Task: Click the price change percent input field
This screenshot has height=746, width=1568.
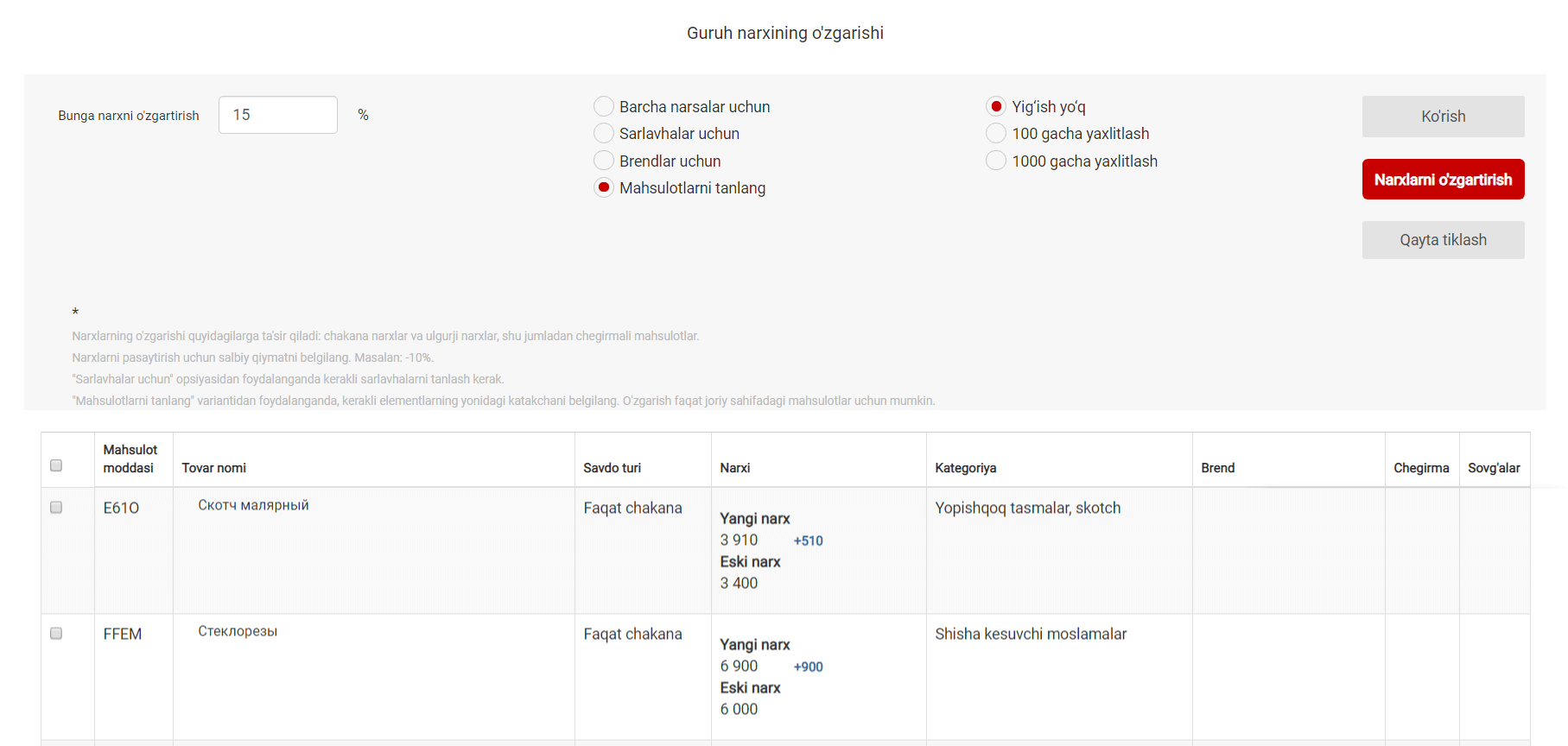Action: point(277,115)
